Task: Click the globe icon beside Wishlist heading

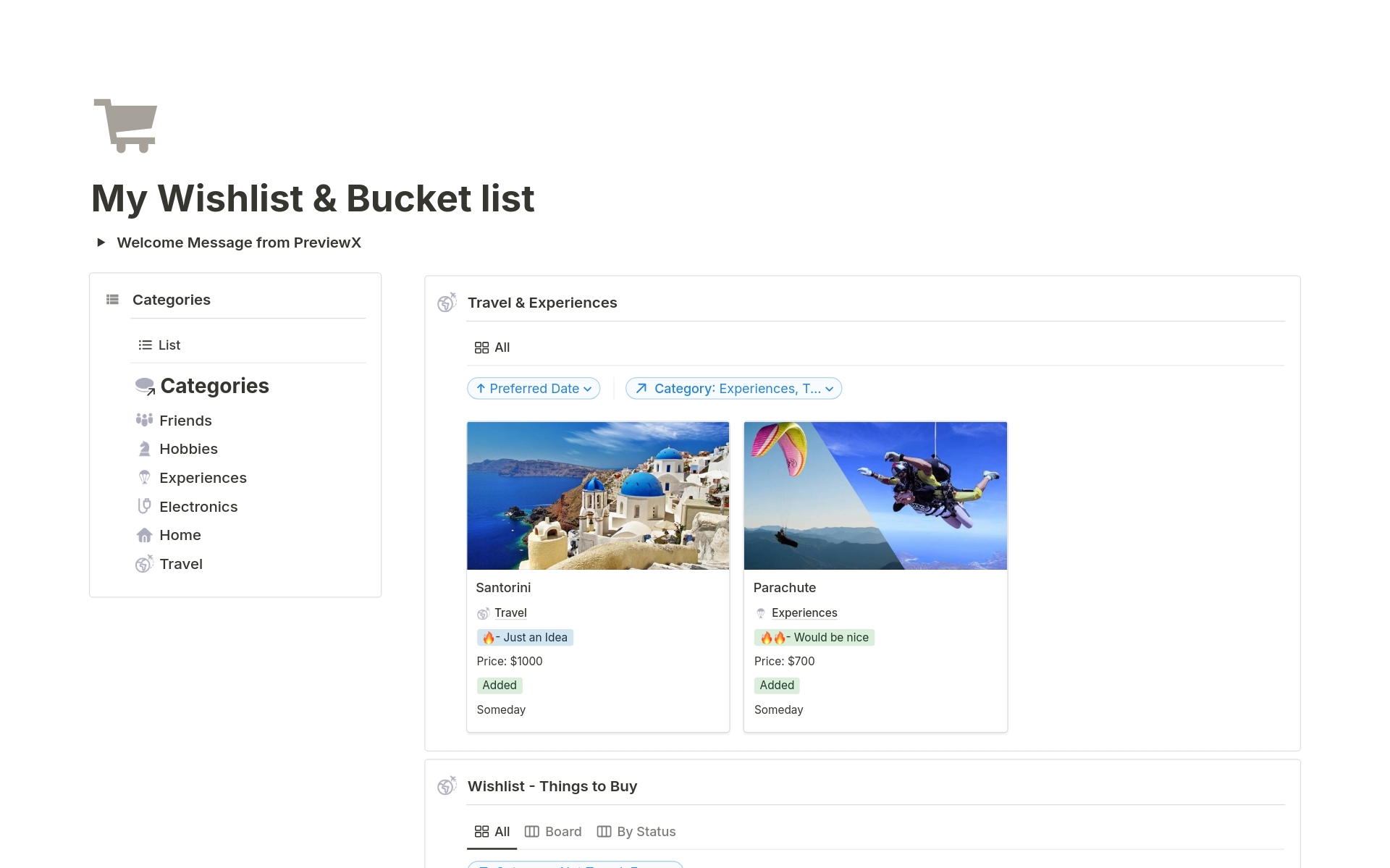Action: pos(447,785)
